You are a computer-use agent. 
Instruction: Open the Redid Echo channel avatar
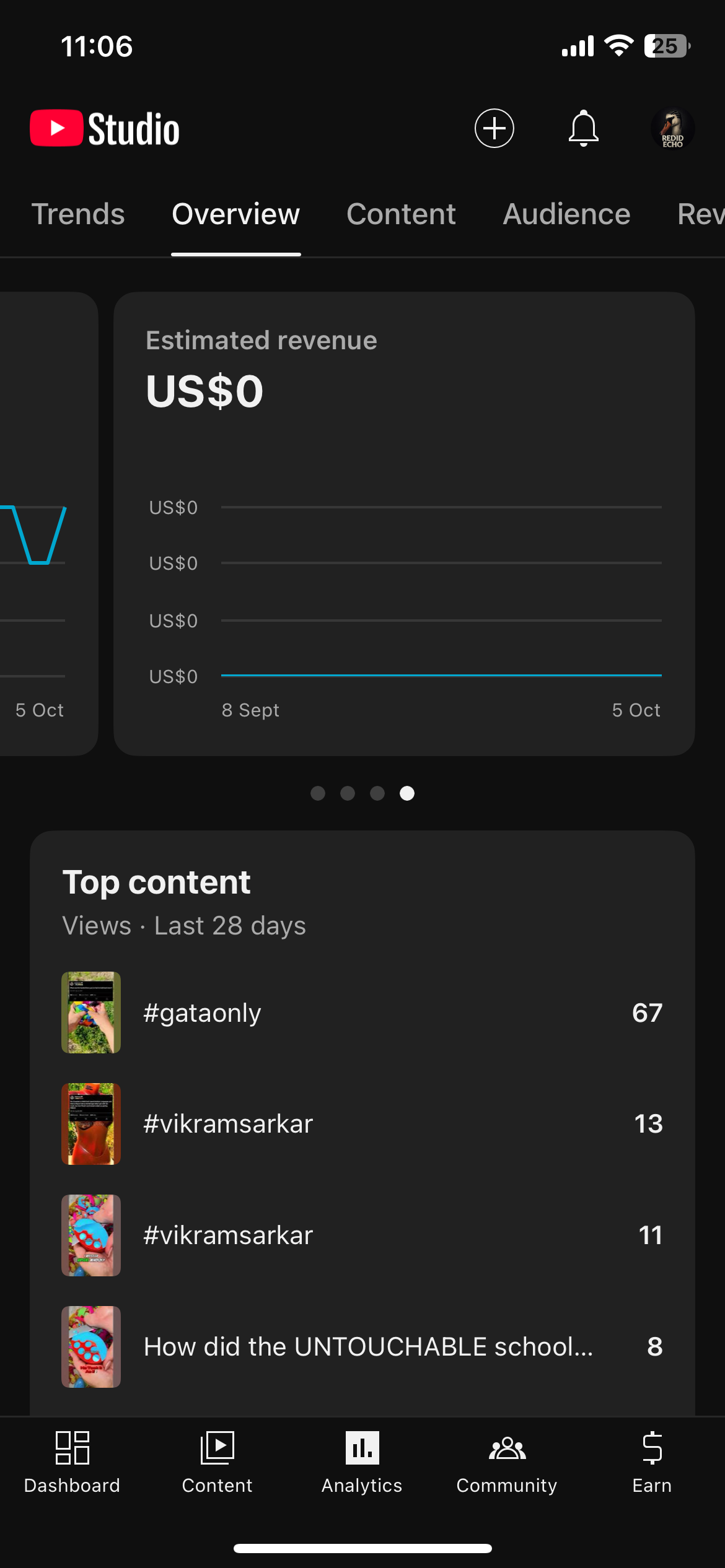672,129
